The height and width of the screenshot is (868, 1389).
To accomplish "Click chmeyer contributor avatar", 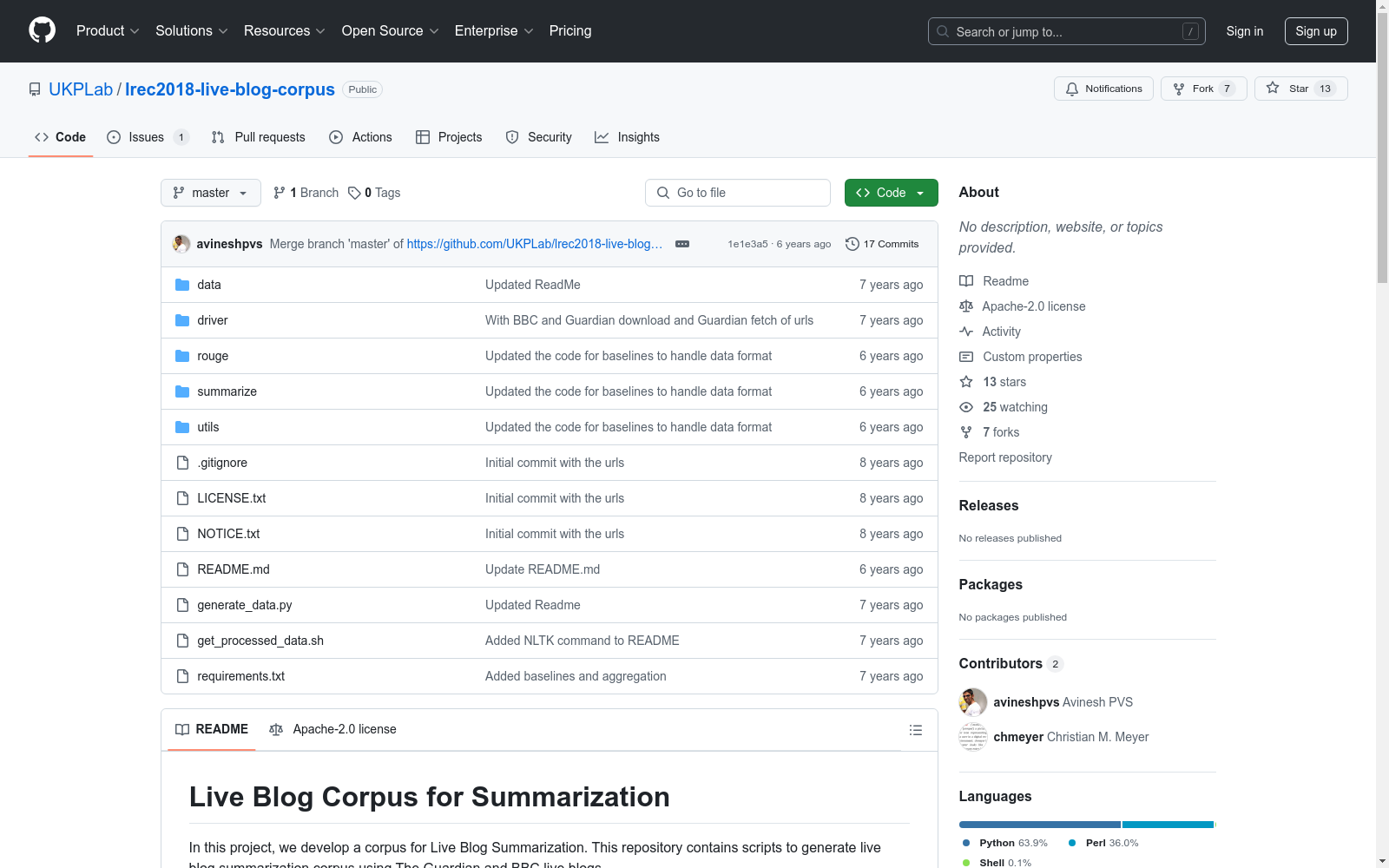I will pos(973,737).
